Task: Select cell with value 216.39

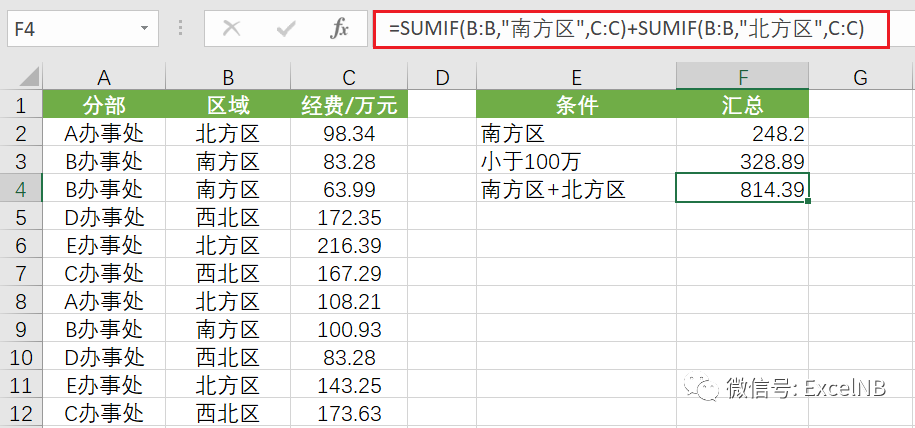Action: (349, 245)
